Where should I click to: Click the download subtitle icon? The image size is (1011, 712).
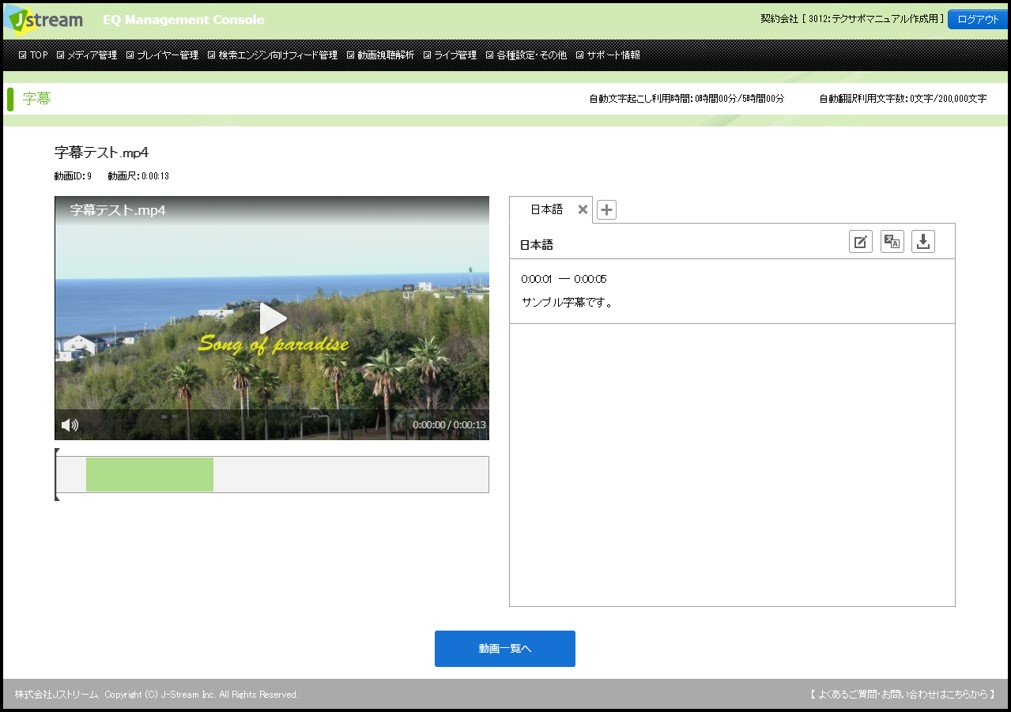[x=923, y=242]
